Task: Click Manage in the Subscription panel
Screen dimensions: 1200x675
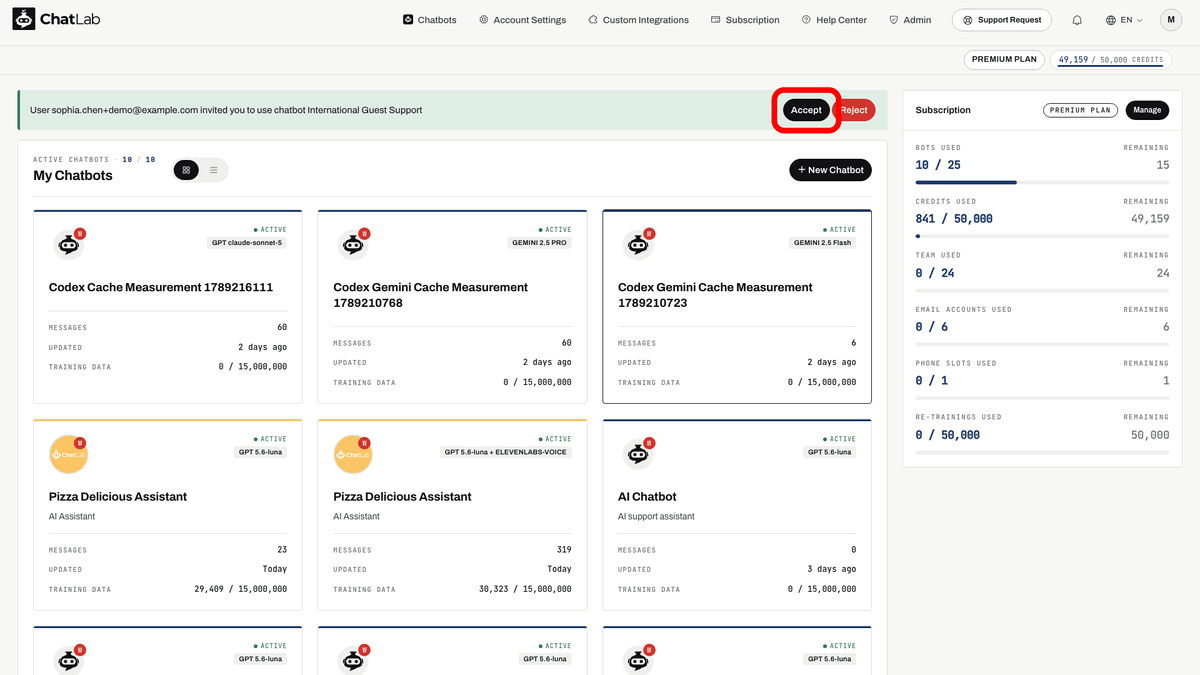Action: click(x=1147, y=110)
